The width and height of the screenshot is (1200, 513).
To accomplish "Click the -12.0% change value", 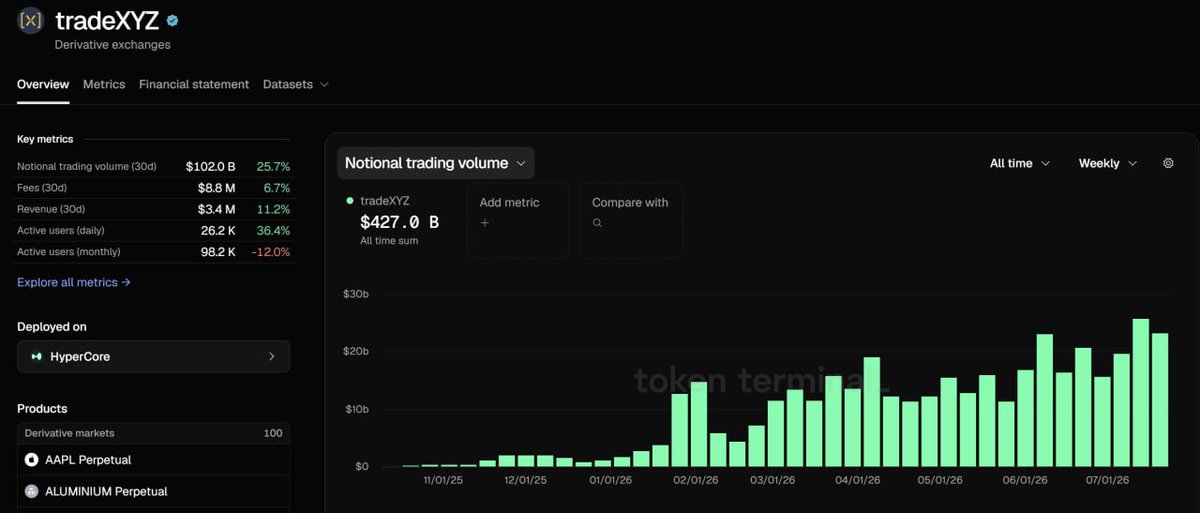I will tap(271, 252).
